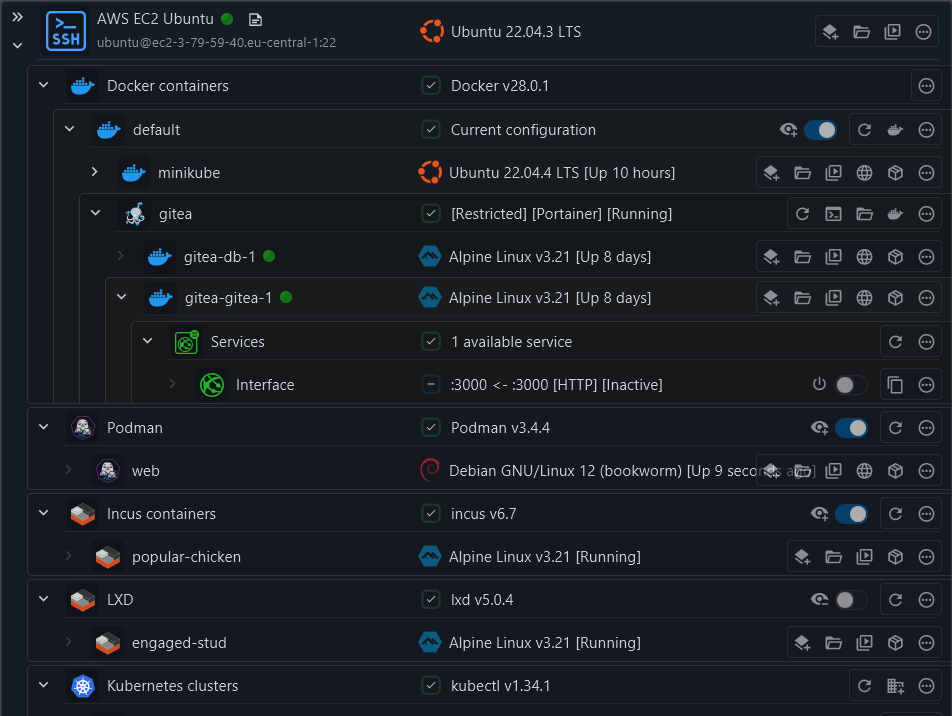The width and height of the screenshot is (952, 716).
Task: Open the globe tunnel icon for minikube
Action: click(x=864, y=172)
